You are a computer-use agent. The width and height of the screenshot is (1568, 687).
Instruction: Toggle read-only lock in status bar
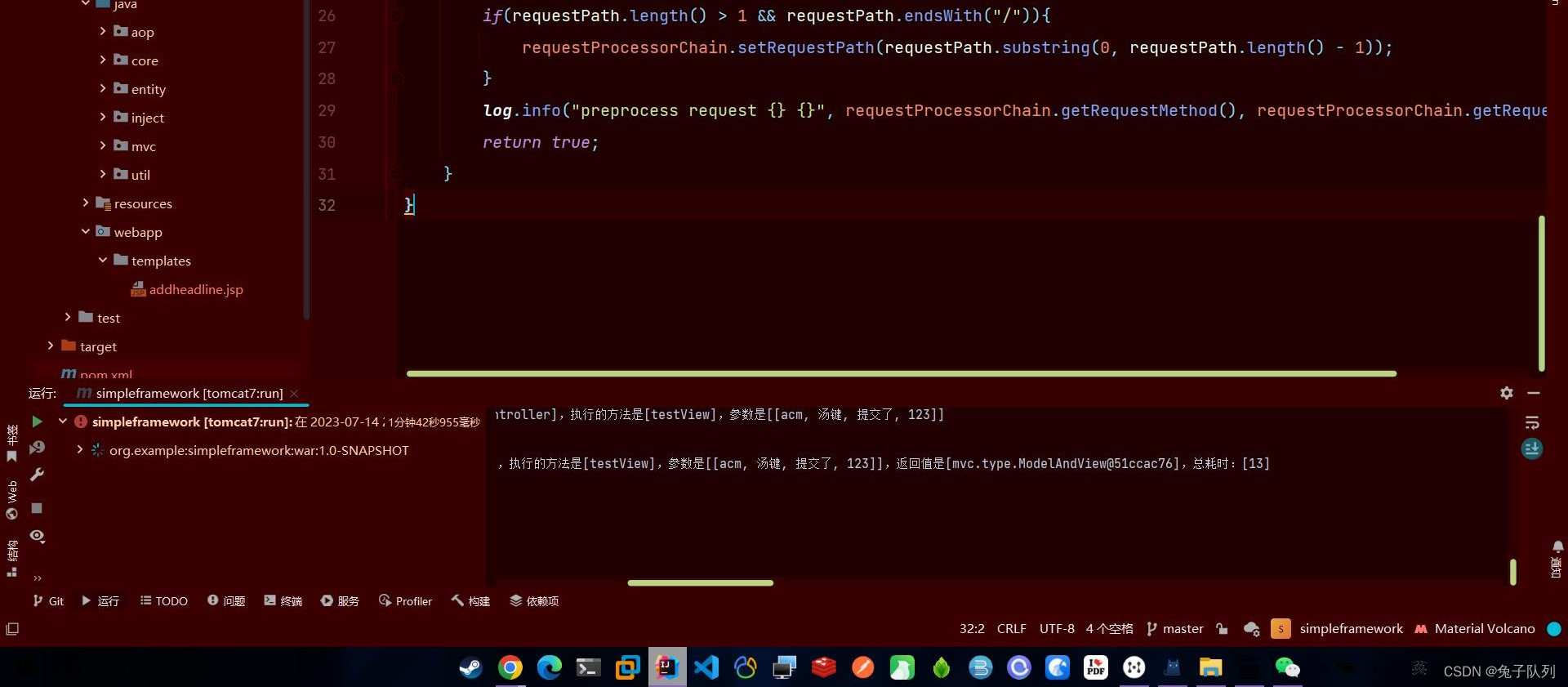[1222, 628]
